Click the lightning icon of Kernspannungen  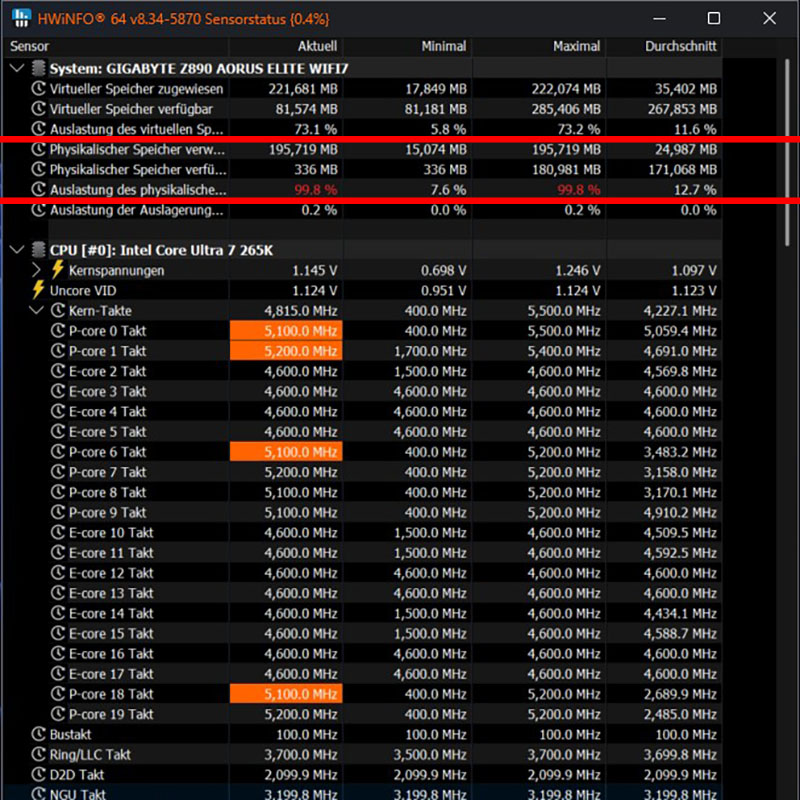point(58,269)
